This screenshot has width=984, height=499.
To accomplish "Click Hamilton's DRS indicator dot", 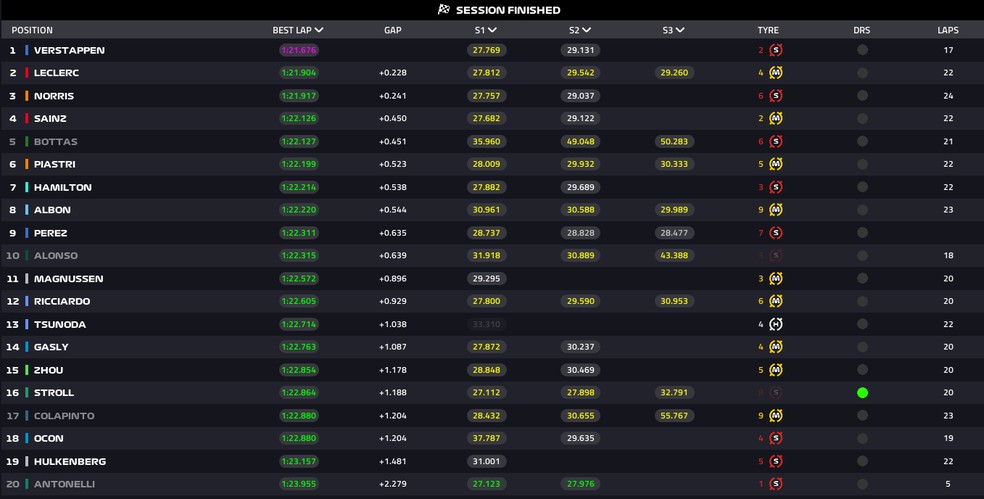I will click(x=862, y=187).
